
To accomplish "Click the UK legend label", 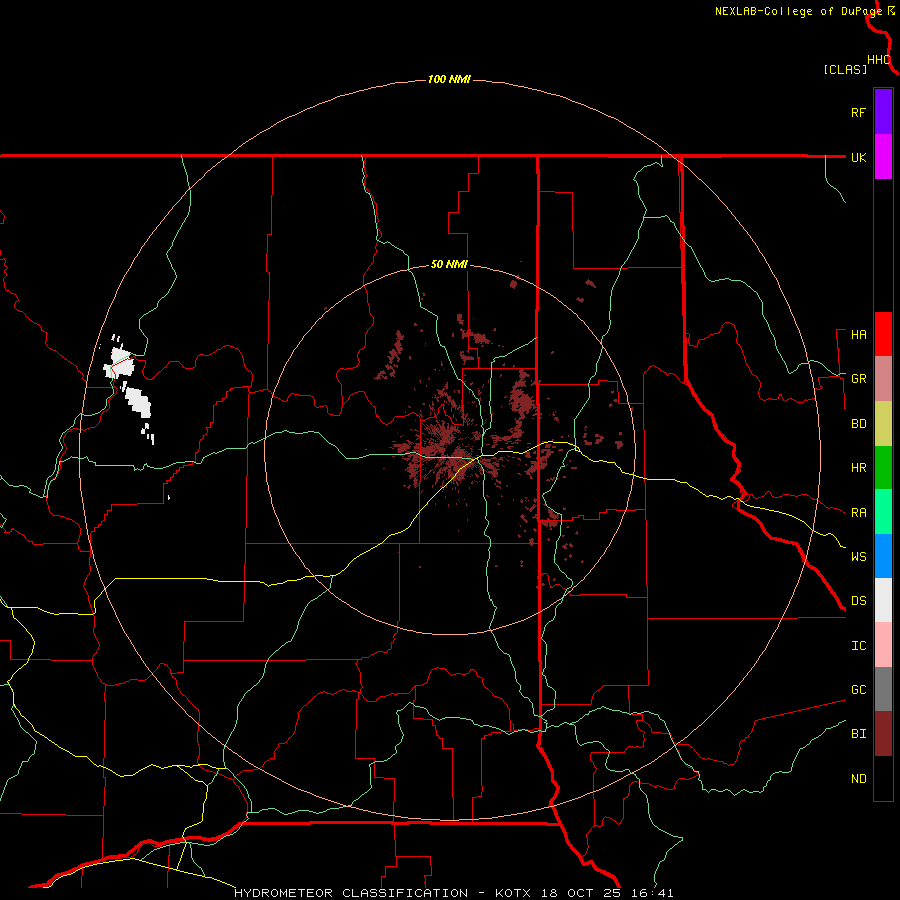I will coord(858,157).
